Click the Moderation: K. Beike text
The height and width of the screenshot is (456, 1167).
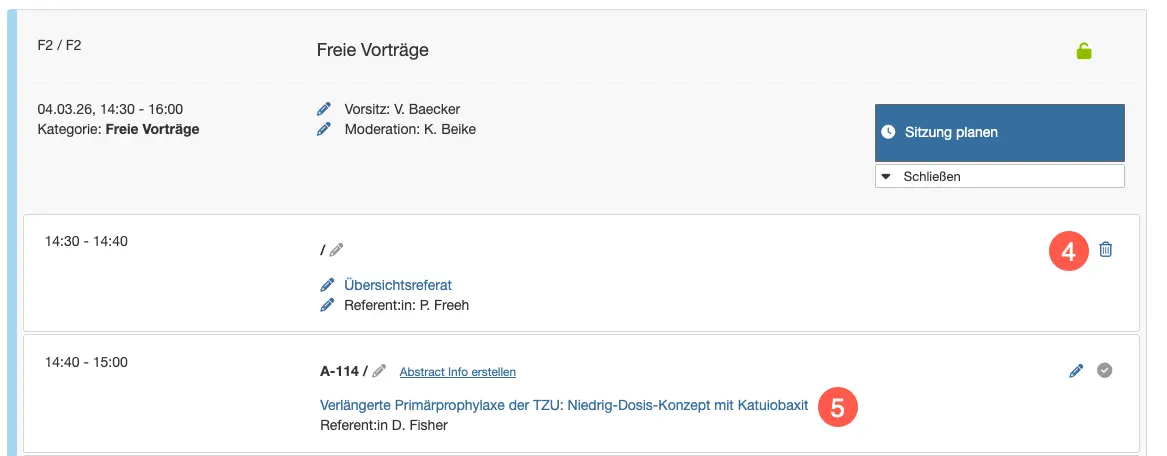410,129
